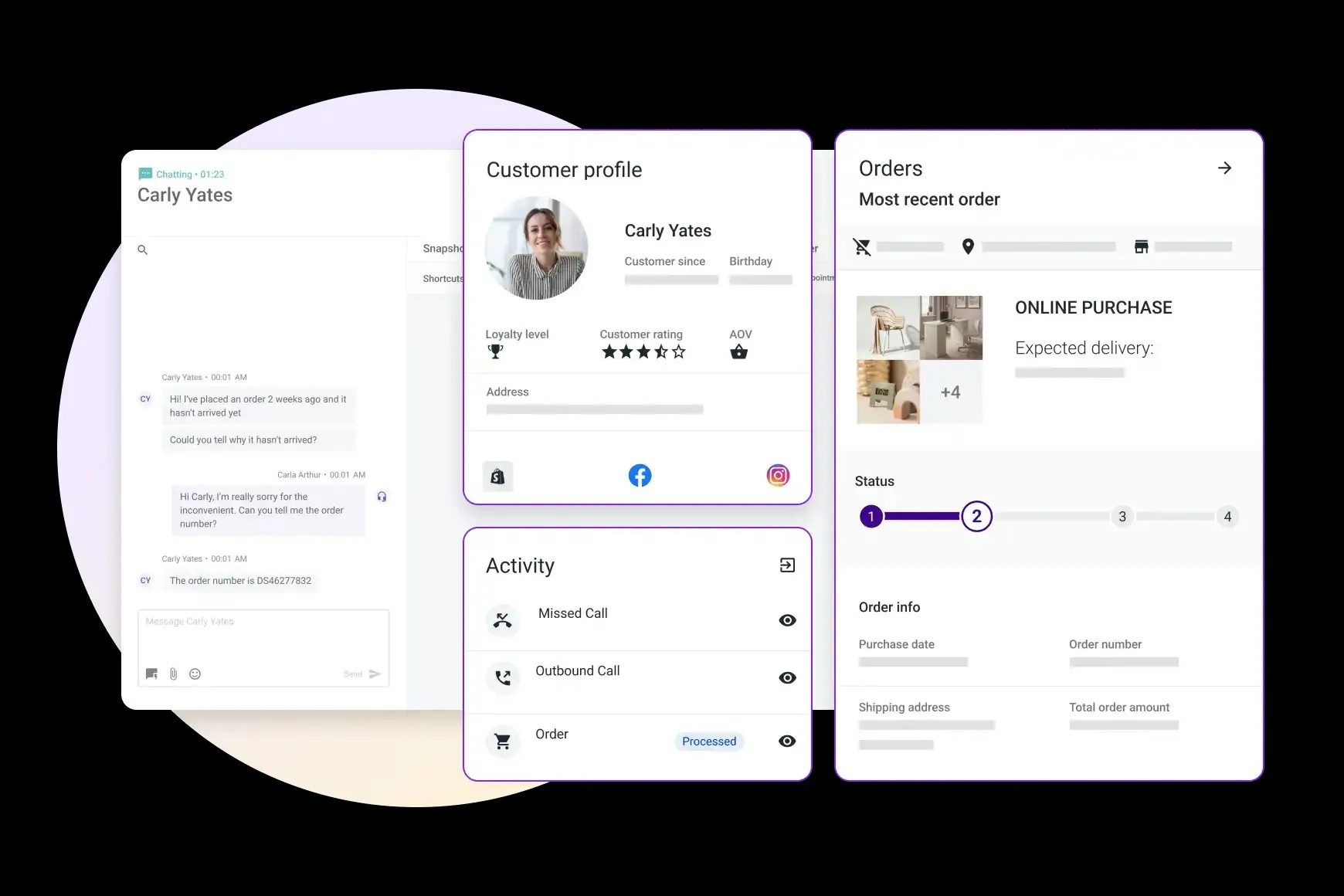Click the Chatting status speech bubble icon
Image resolution: width=1344 pixels, height=896 pixels.
(x=145, y=174)
